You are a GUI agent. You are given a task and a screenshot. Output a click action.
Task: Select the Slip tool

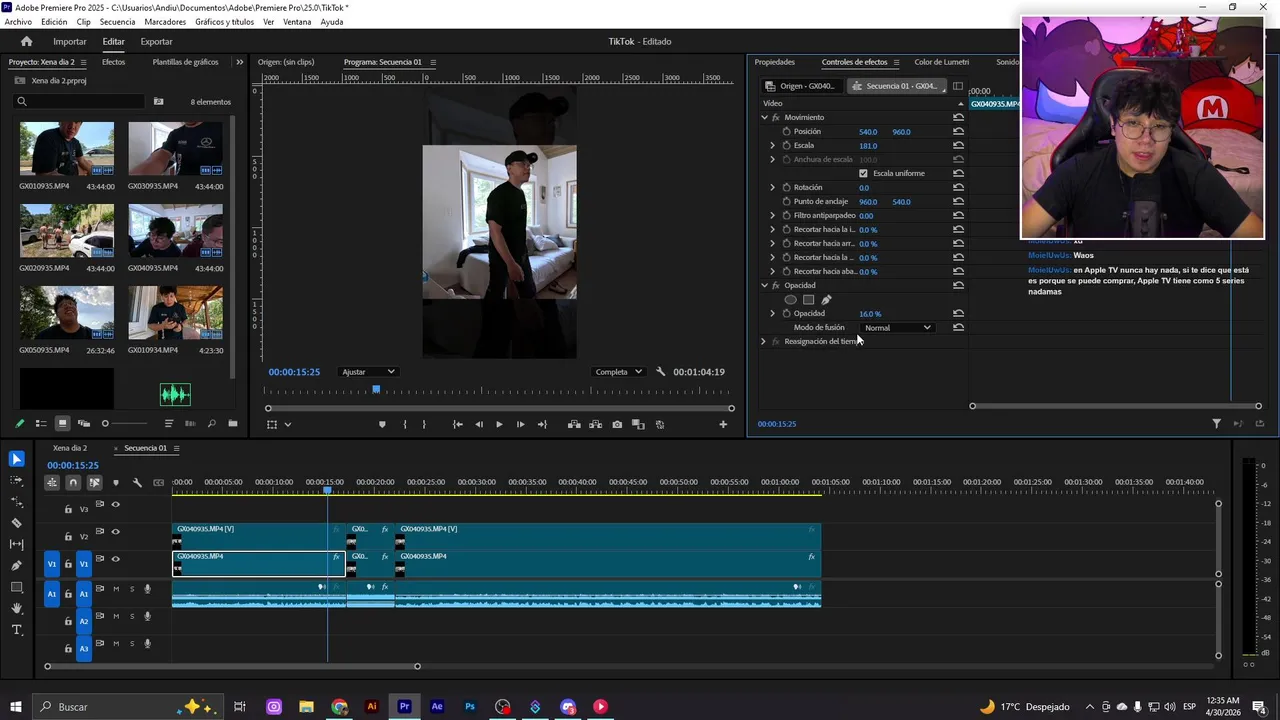pyautogui.click(x=16, y=544)
